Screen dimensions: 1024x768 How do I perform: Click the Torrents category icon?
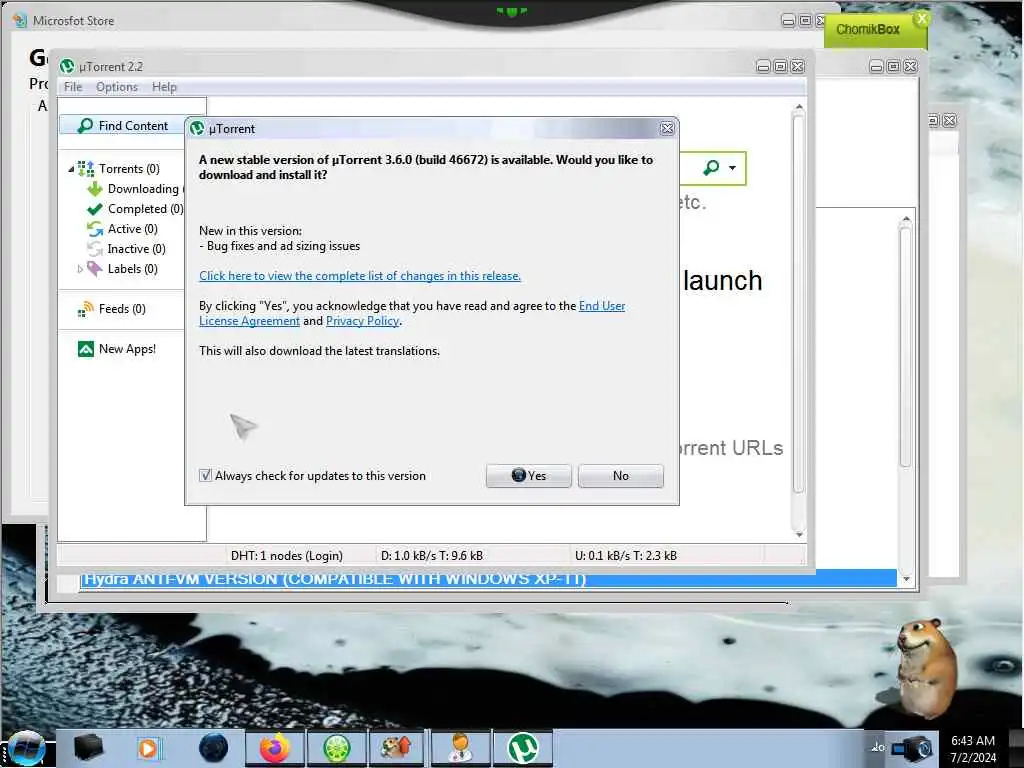(x=86, y=168)
